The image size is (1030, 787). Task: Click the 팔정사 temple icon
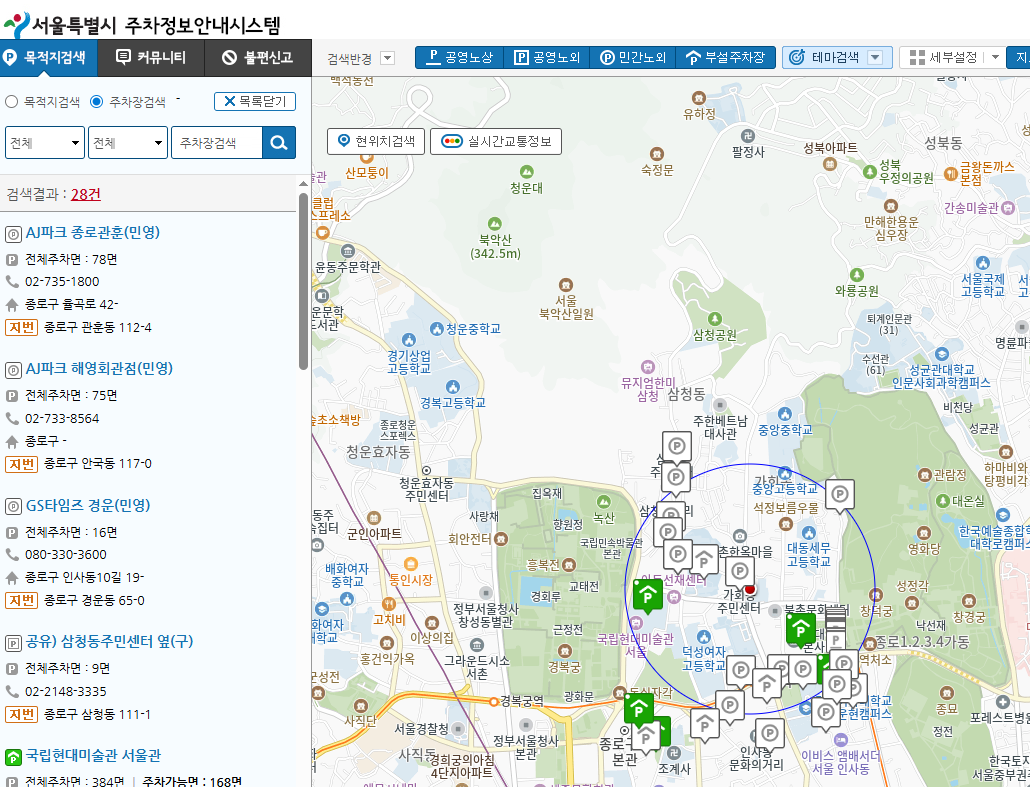coord(748,136)
